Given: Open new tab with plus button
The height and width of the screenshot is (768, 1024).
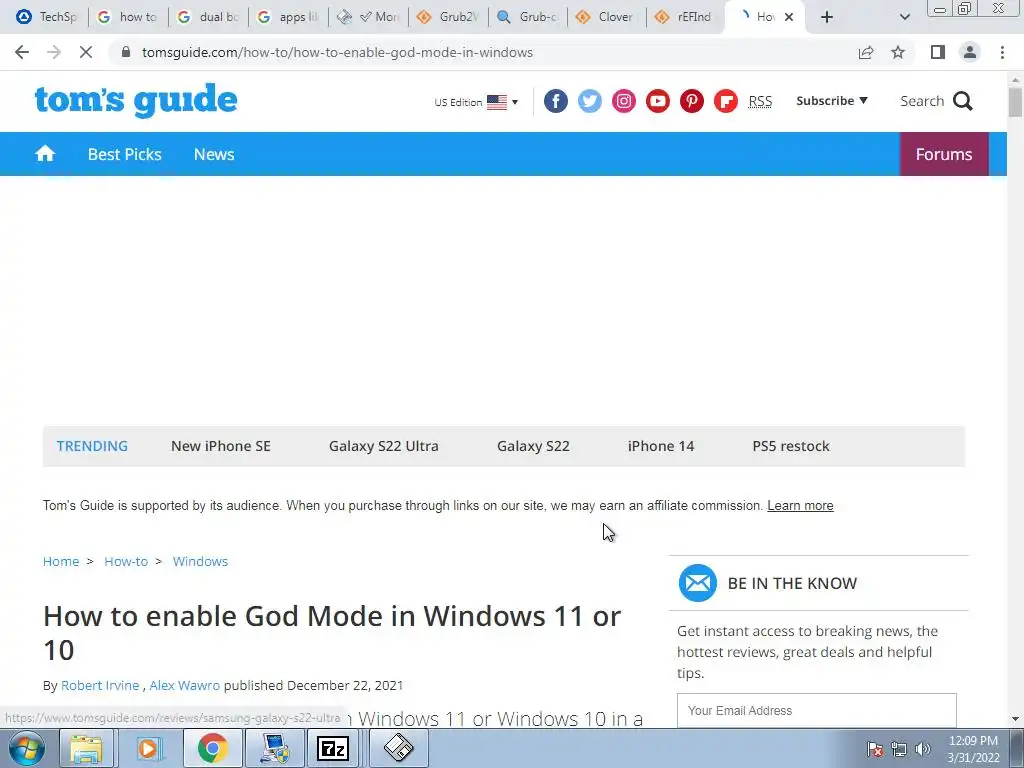Looking at the screenshot, I should pos(827,17).
